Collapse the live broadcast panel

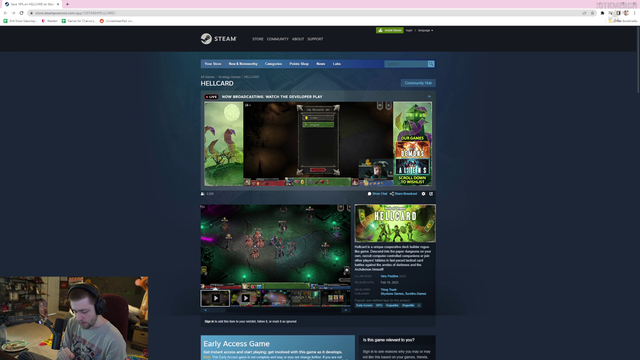tap(429, 97)
